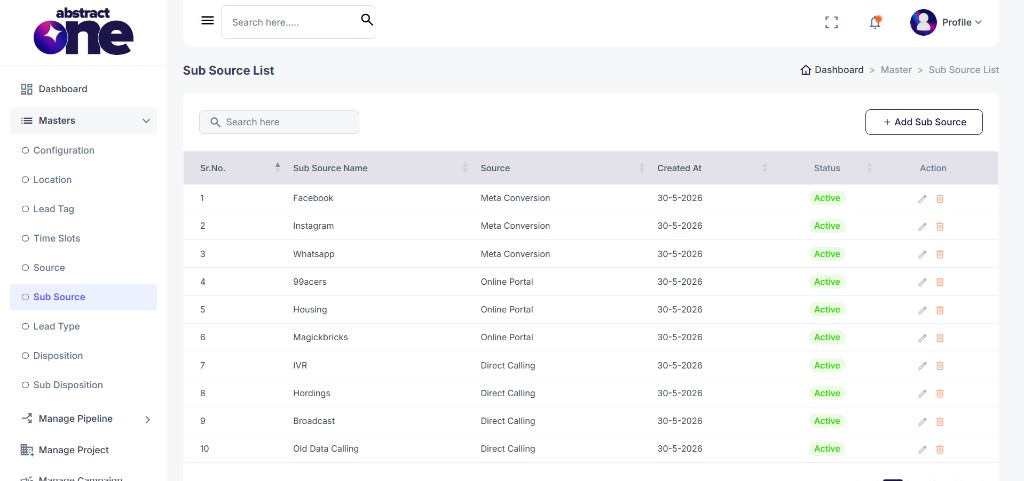This screenshot has height=481, width=1024.
Task: Follow Dashboard breadcrumb link
Action: (x=839, y=70)
